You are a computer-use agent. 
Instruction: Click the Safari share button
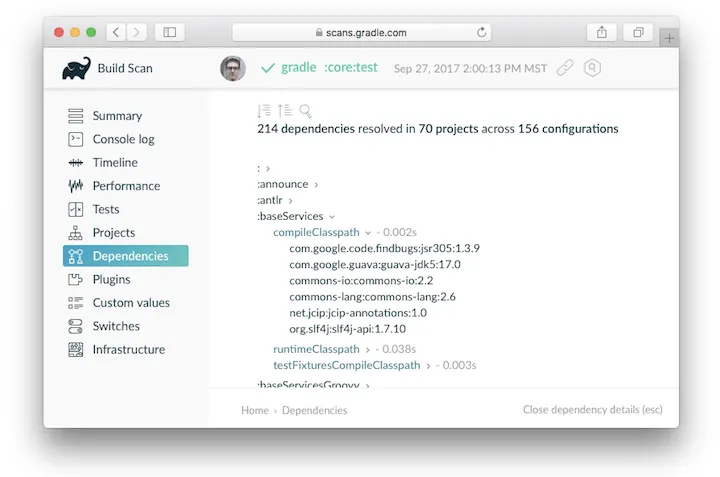[x=602, y=32]
